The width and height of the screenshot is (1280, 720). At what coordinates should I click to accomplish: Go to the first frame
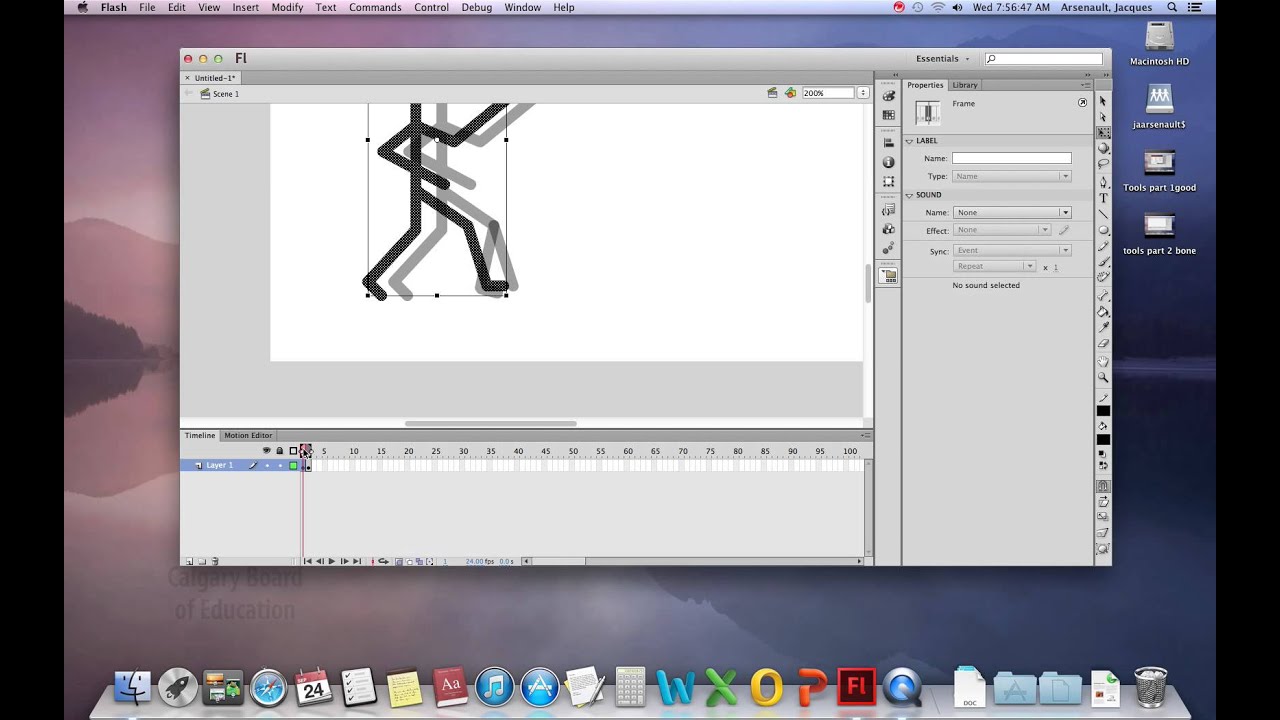pyautogui.click(x=308, y=562)
